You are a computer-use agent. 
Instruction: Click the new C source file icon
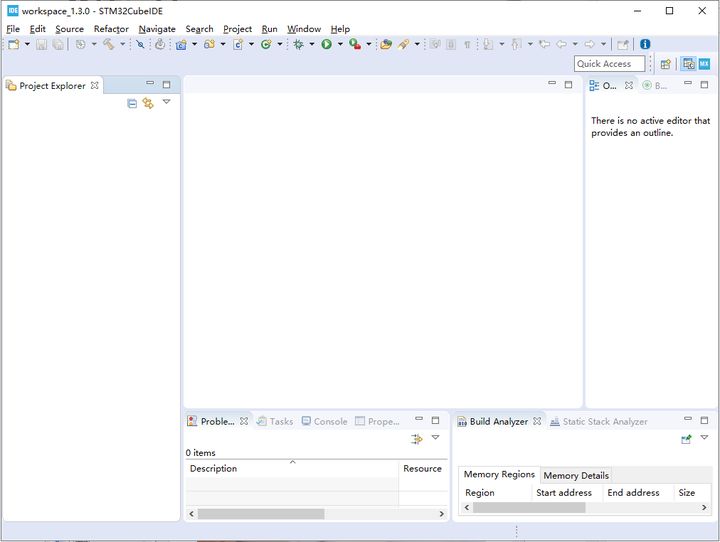[238, 45]
